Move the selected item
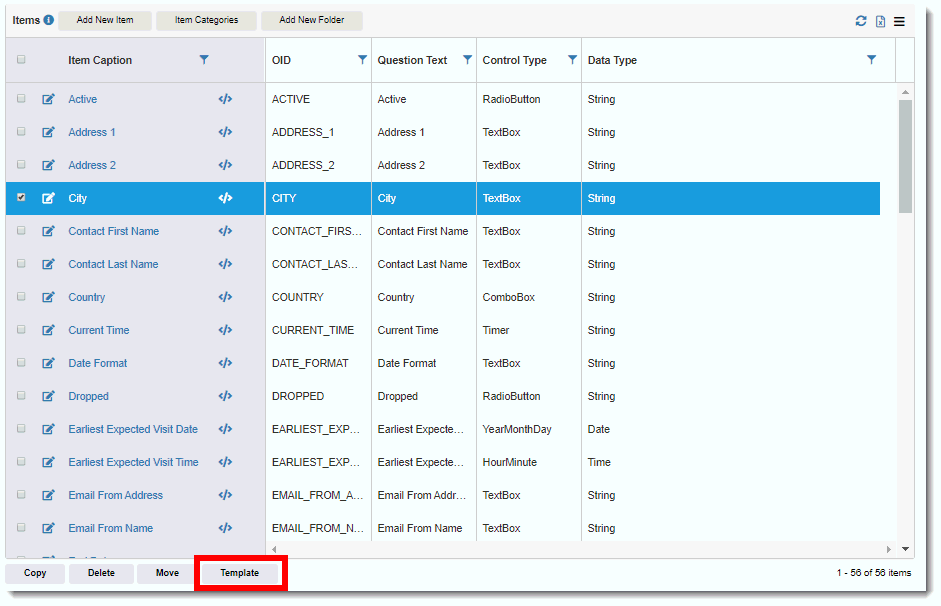 (167, 573)
